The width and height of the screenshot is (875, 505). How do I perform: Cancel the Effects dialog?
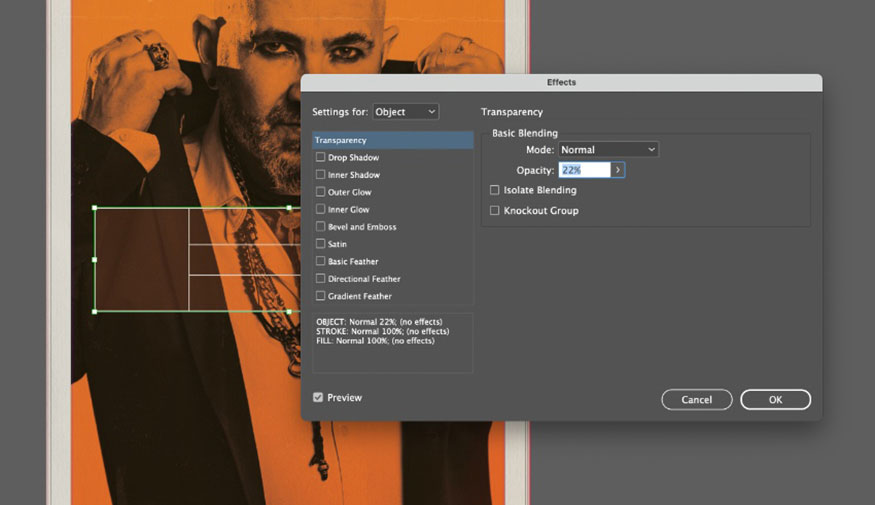(696, 400)
